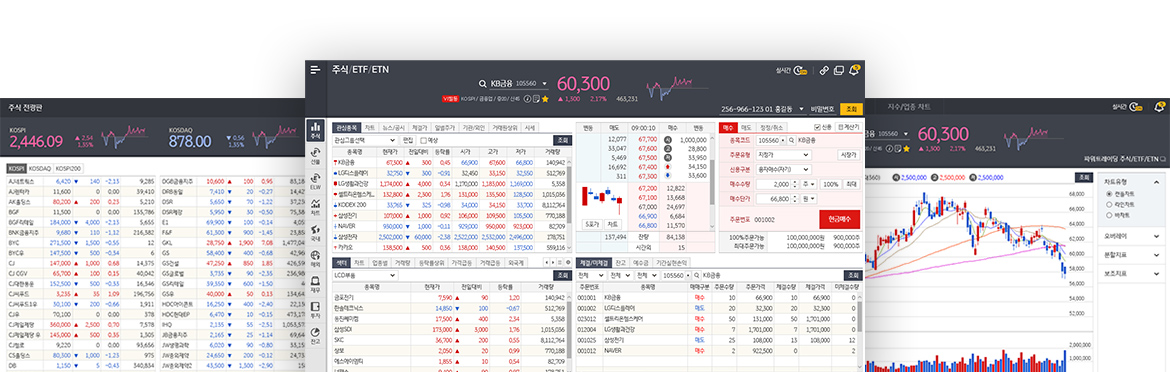Click the notification bell icon

[x=854, y=70]
